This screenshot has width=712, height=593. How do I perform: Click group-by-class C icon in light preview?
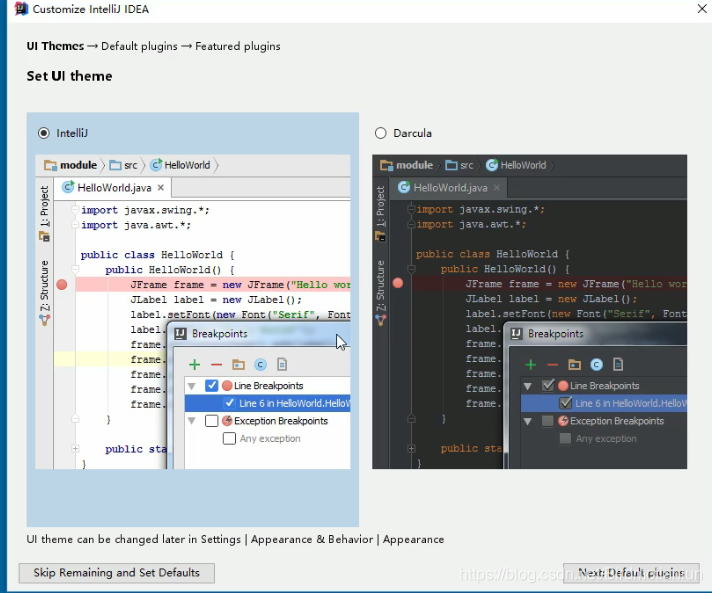tap(260, 365)
